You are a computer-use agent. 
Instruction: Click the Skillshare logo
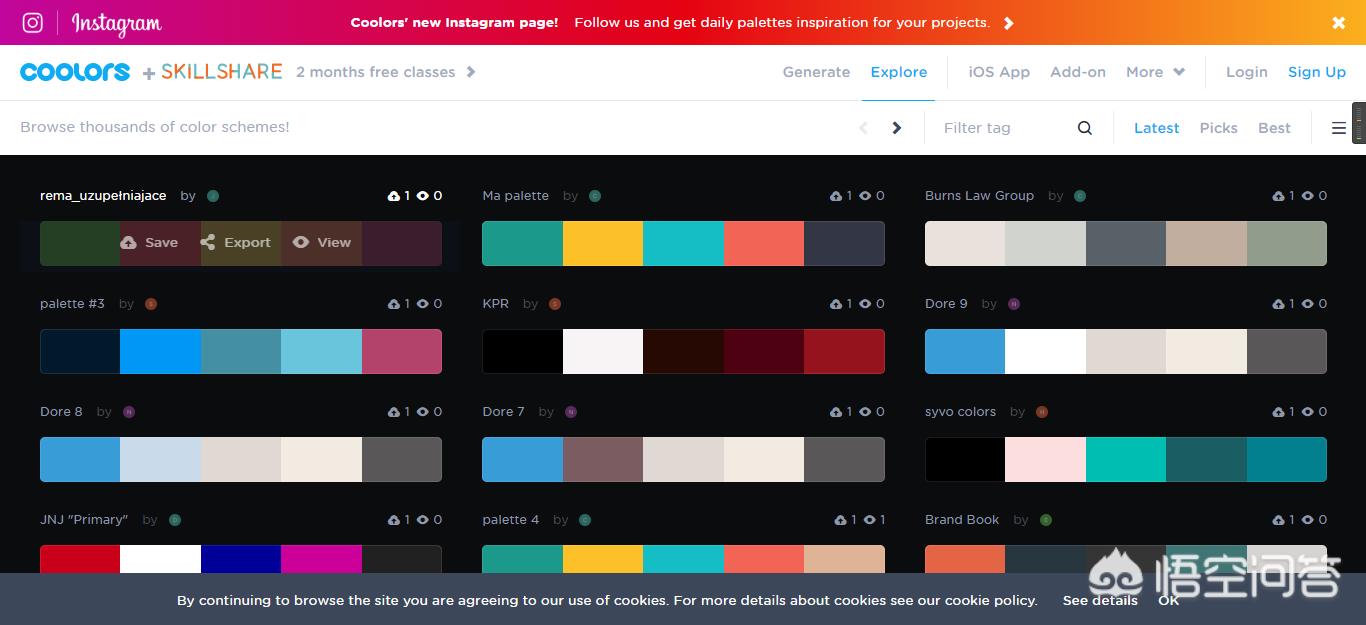(221, 72)
